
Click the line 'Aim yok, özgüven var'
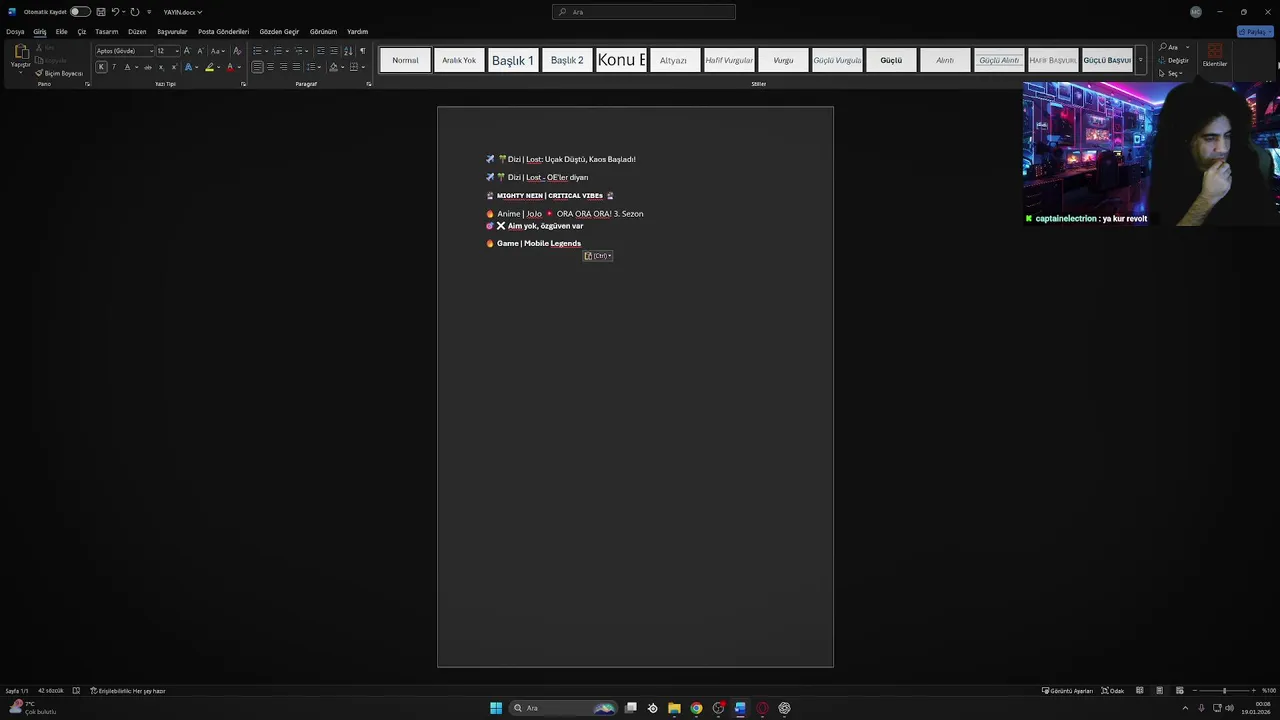click(545, 226)
